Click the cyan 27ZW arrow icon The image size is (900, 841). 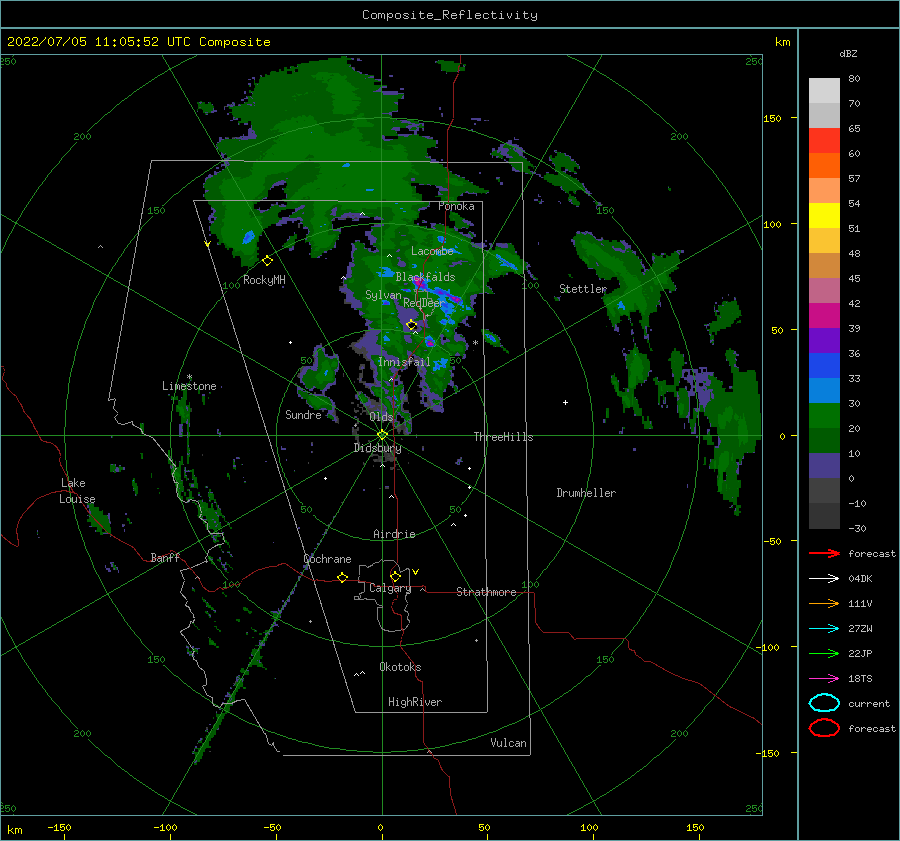coord(824,629)
